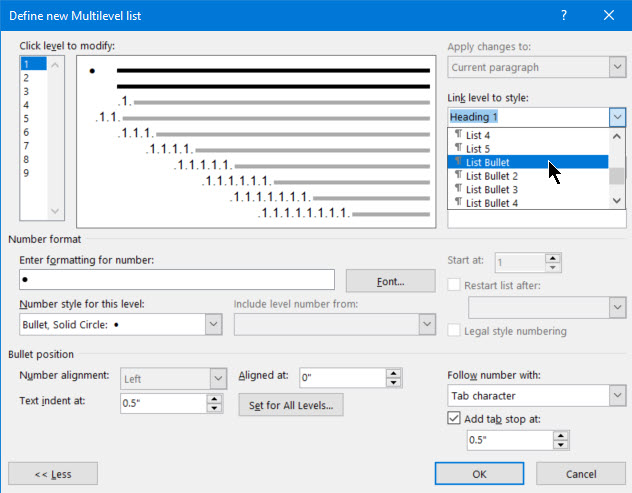This screenshot has width=632, height=493.
Task: Click Set for All Levels button
Action: pyautogui.click(x=291, y=405)
